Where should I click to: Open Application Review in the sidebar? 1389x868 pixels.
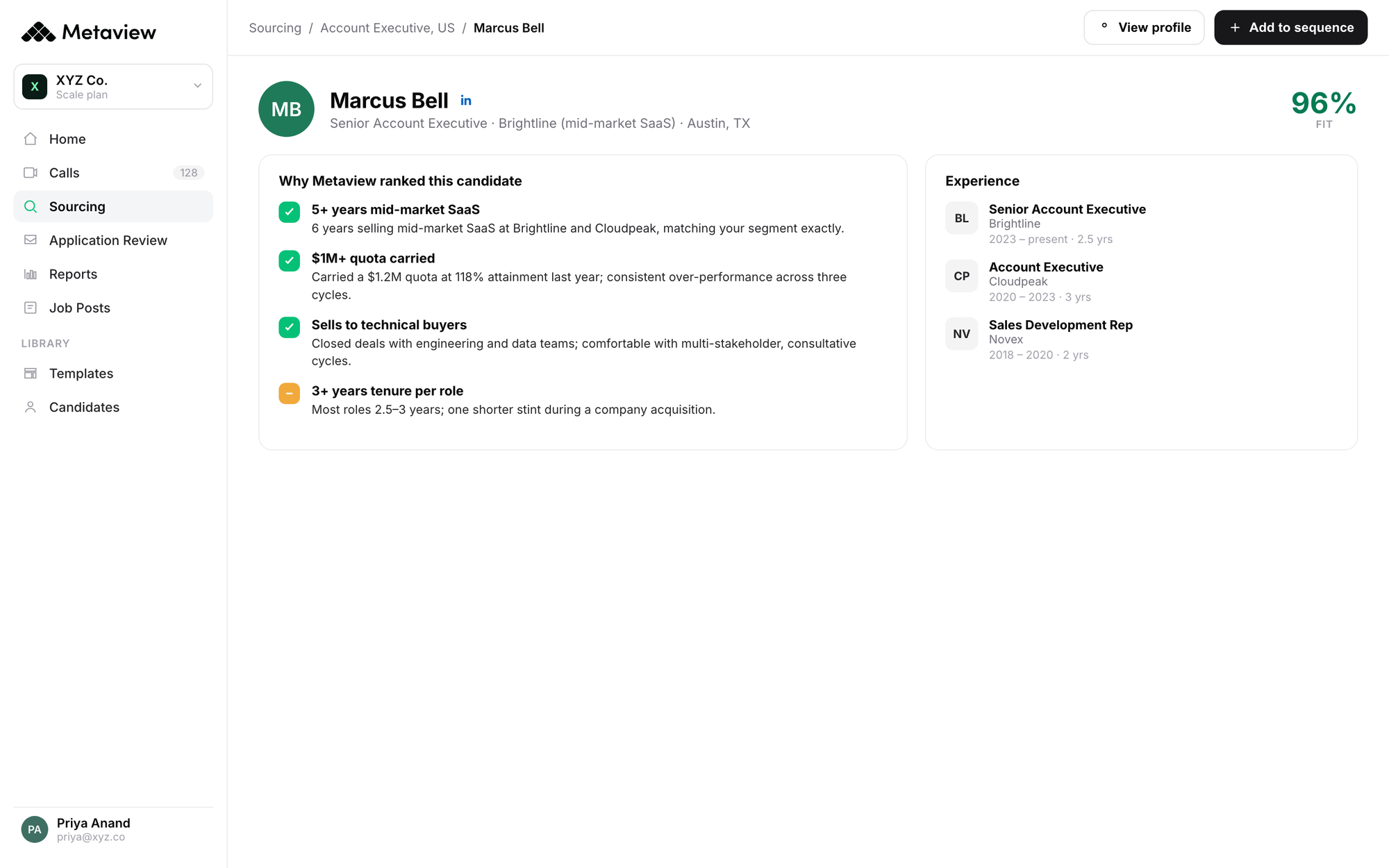coord(113,240)
